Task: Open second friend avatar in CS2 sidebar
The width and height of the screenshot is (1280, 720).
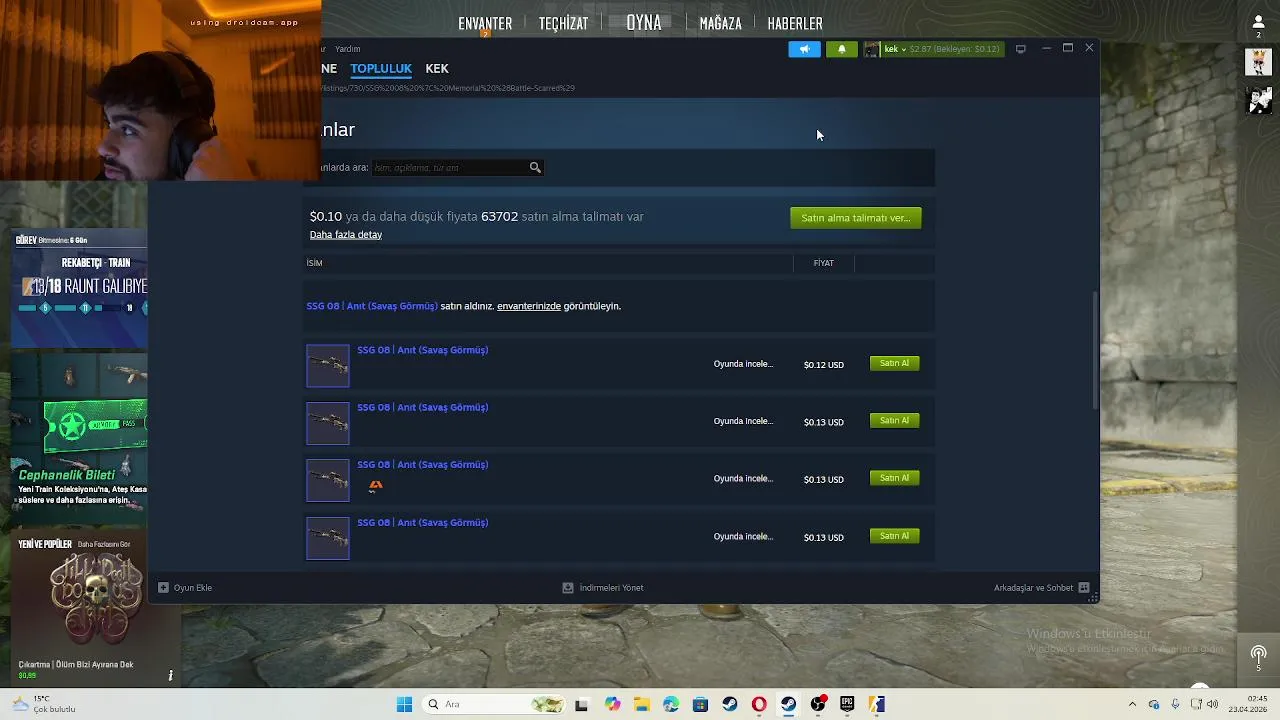Action: (1259, 100)
